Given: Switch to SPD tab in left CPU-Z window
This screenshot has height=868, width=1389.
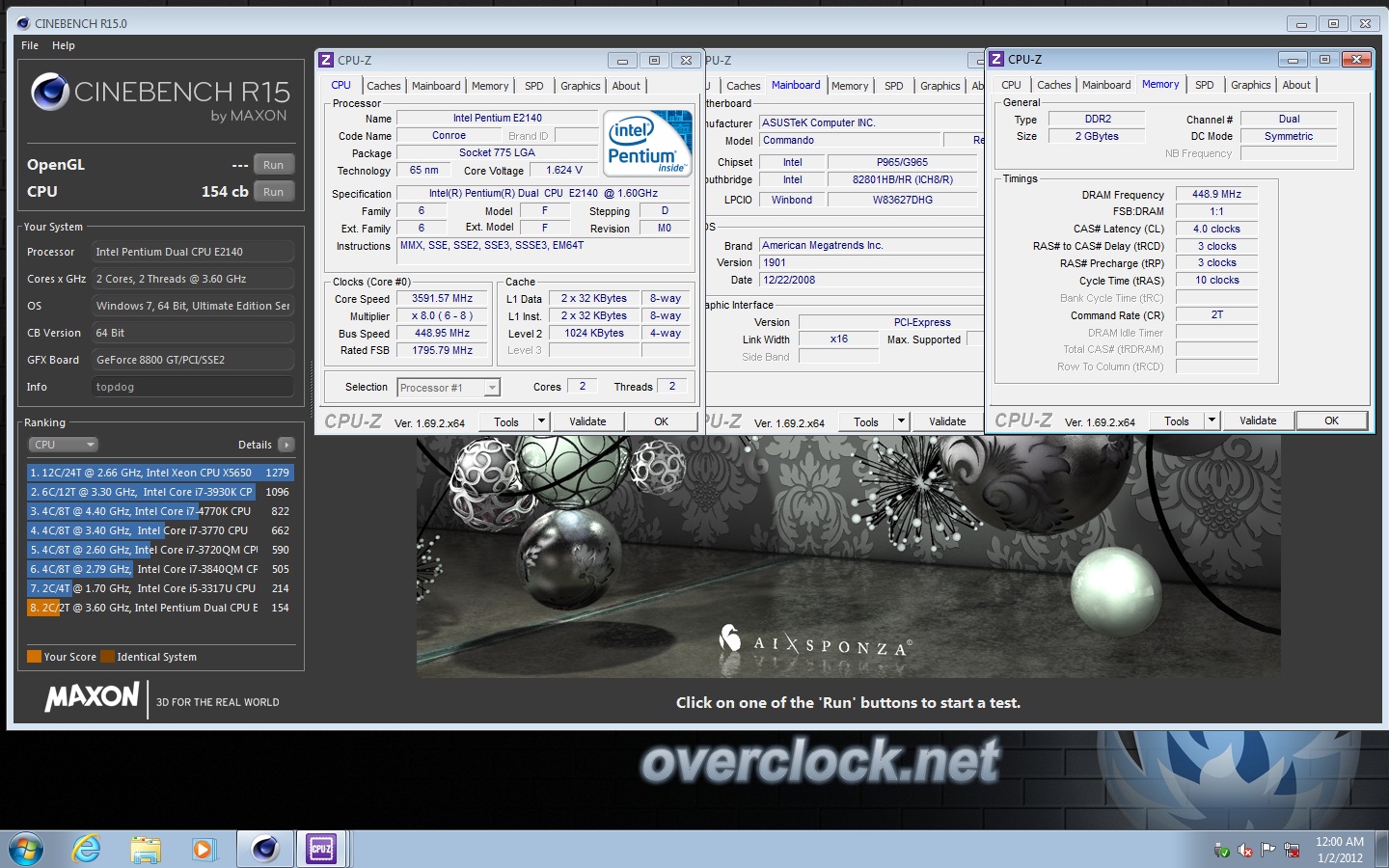Looking at the screenshot, I should [533, 86].
